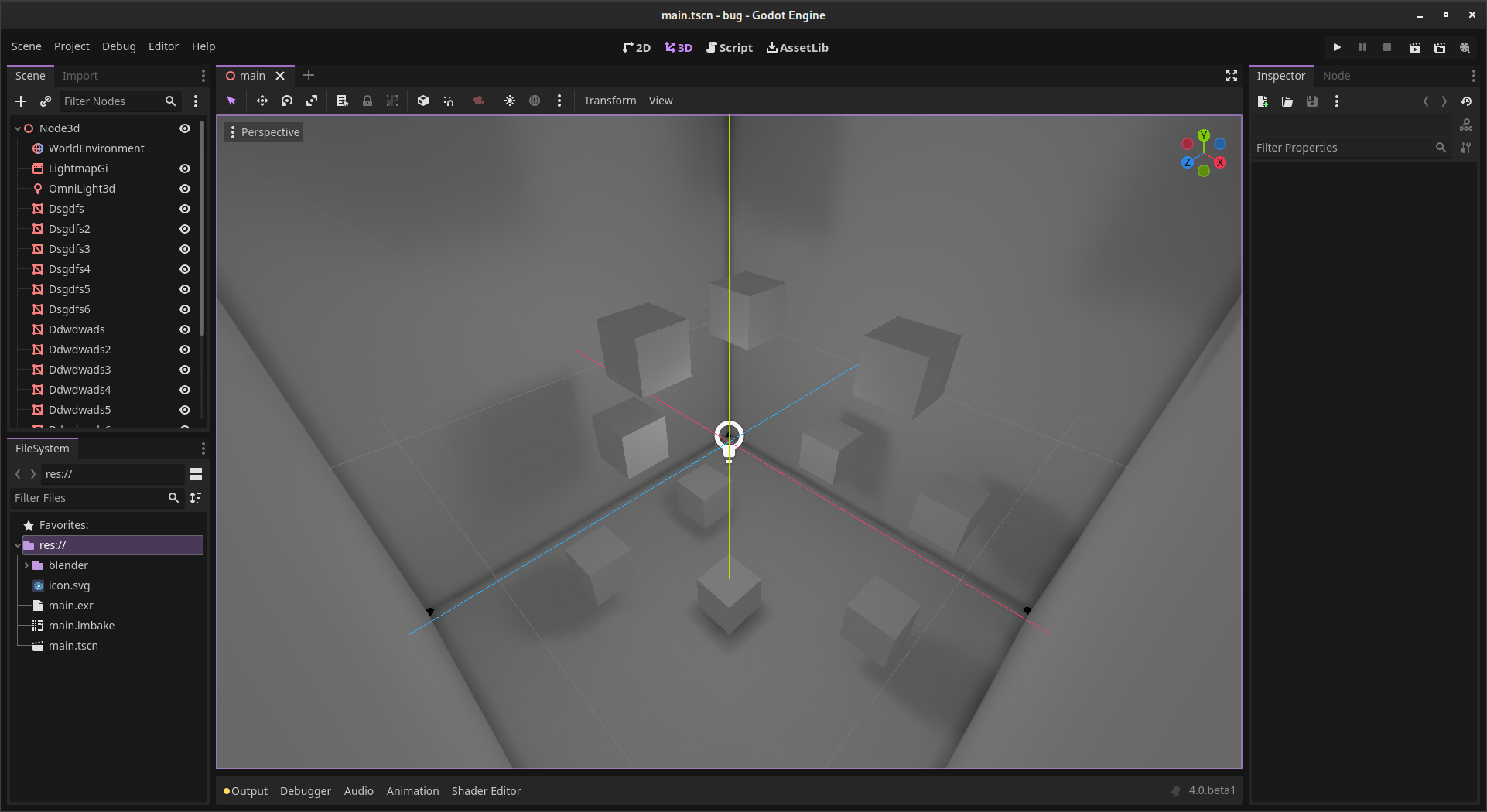
Task: Create a new resource in the Inspector
Action: tap(1263, 101)
